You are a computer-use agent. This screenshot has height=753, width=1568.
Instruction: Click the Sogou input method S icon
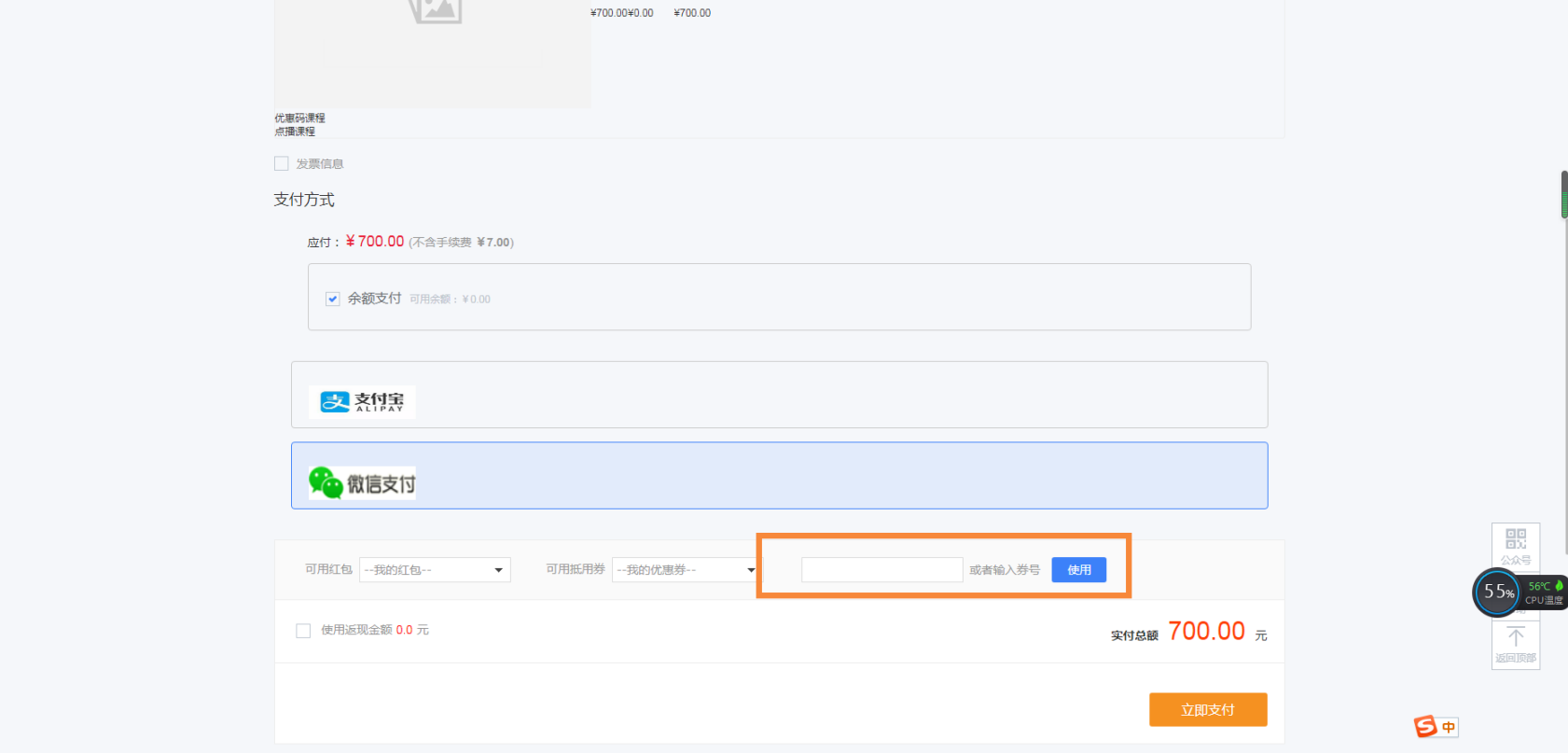click(1425, 727)
